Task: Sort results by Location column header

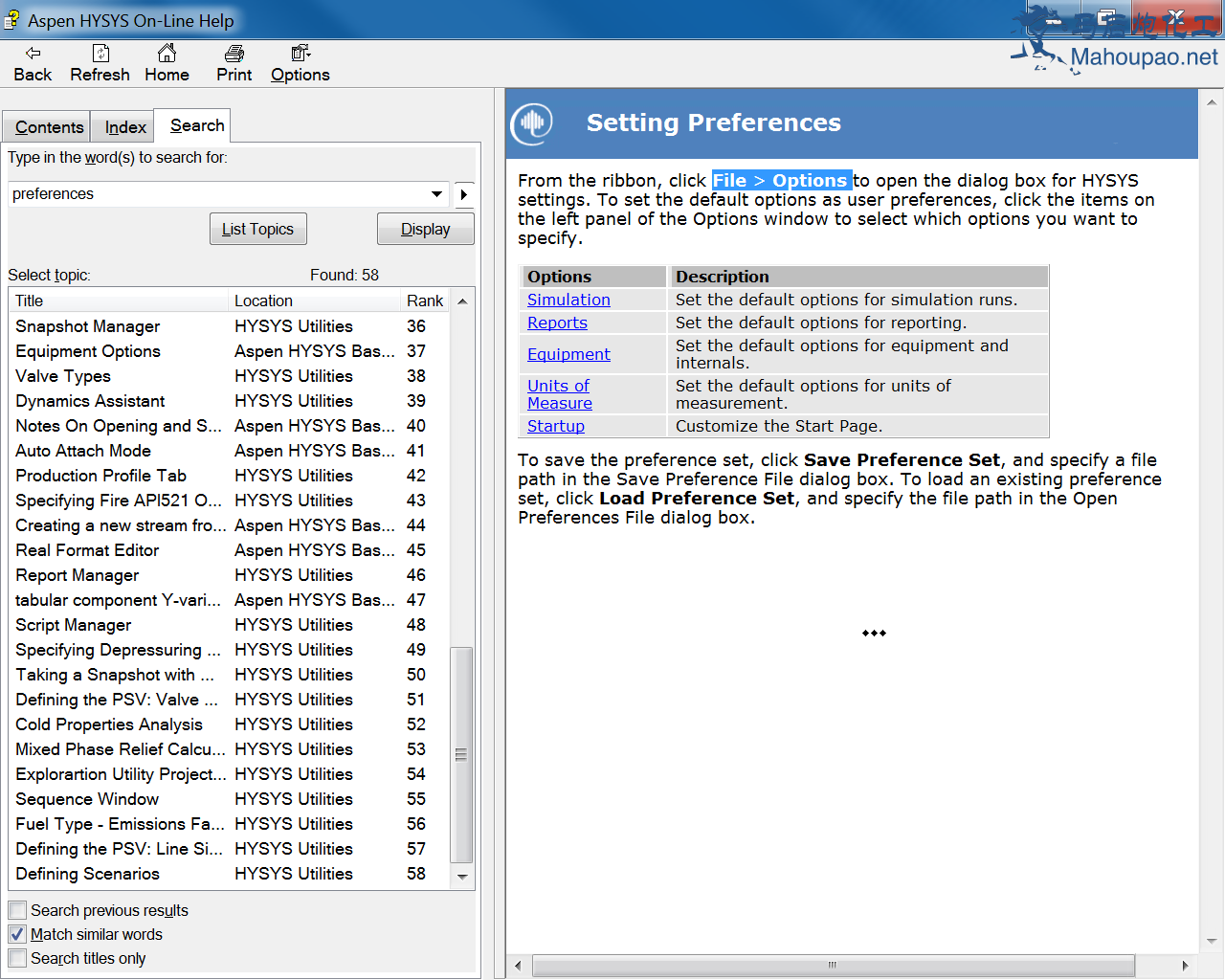Action: click(x=315, y=301)
